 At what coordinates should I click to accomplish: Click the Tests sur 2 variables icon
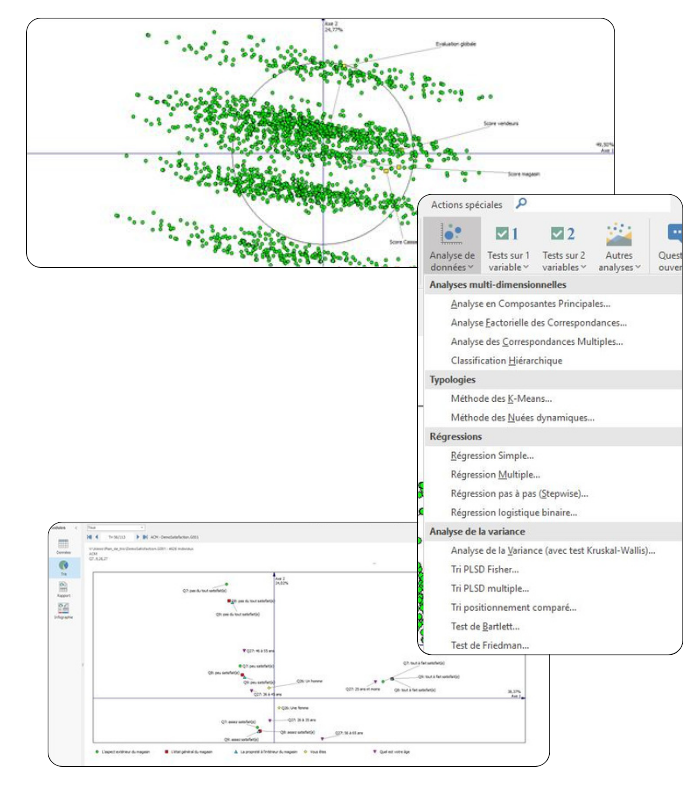pyautogui.click(x=563, y=234)
